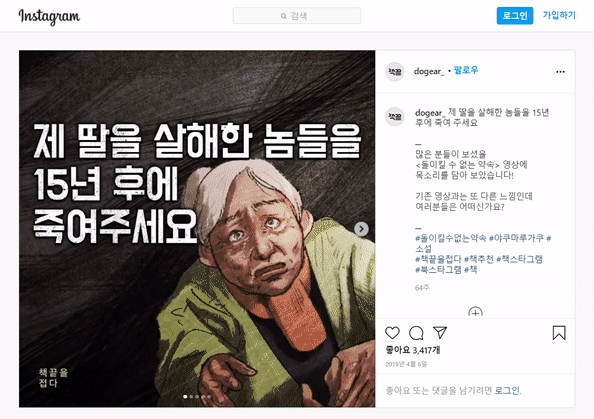Open the dogear_ username in post header
This screenshot has height=419, width=594.
pyautogui.click(x=429, y=71)
